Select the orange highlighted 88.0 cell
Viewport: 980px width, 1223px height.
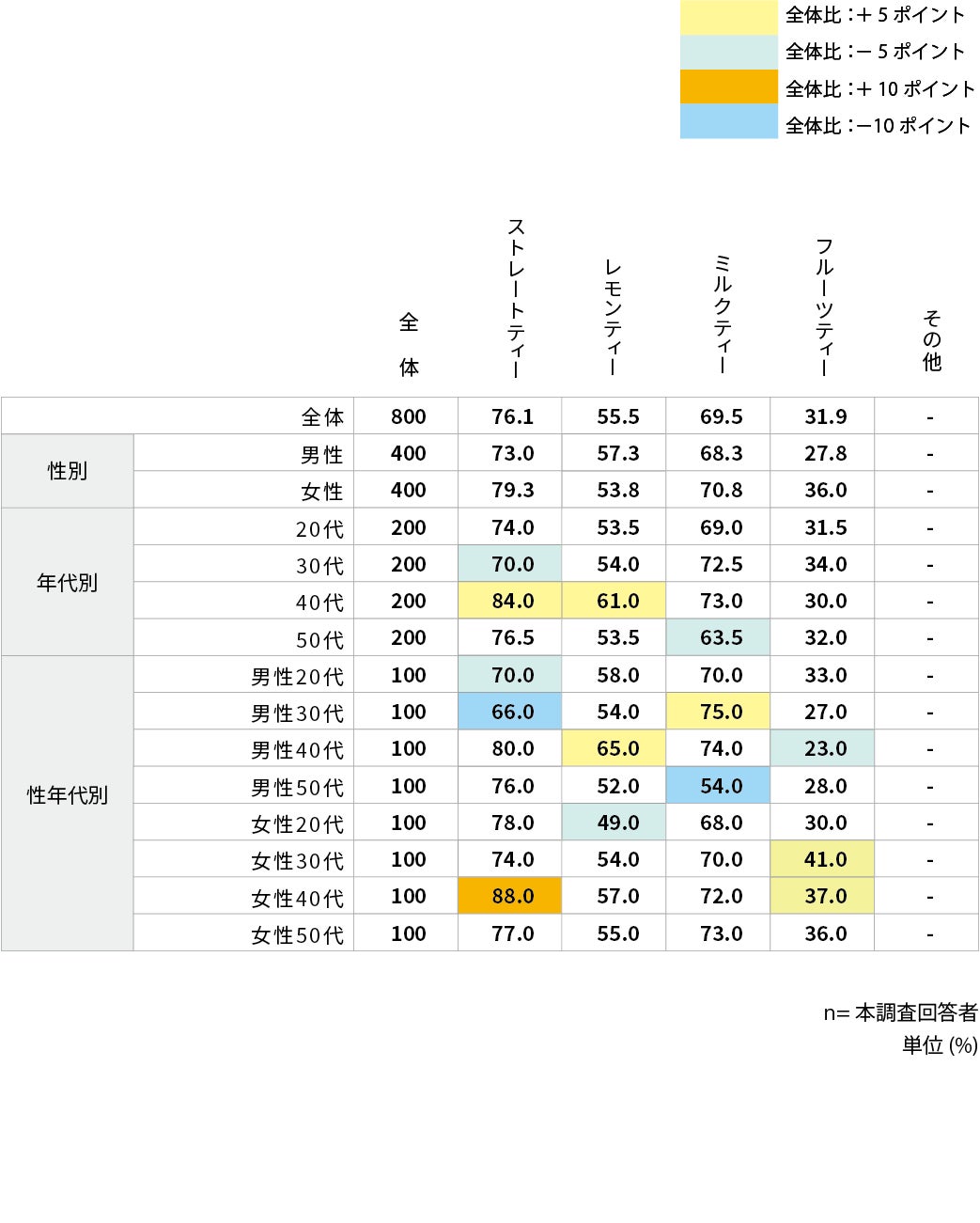pos(510,896)
